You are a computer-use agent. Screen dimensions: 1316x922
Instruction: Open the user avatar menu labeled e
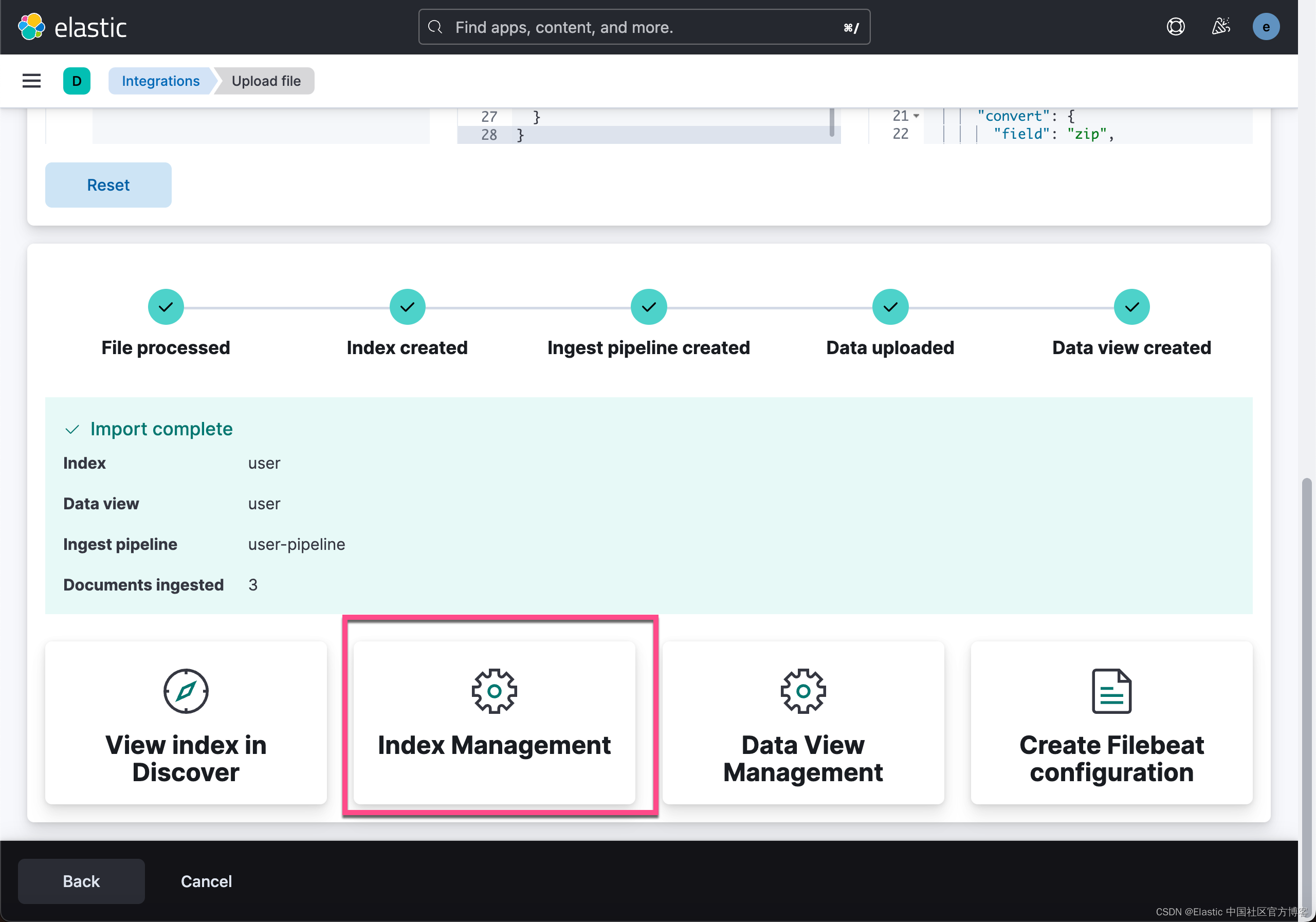(x=1266, y=26)
